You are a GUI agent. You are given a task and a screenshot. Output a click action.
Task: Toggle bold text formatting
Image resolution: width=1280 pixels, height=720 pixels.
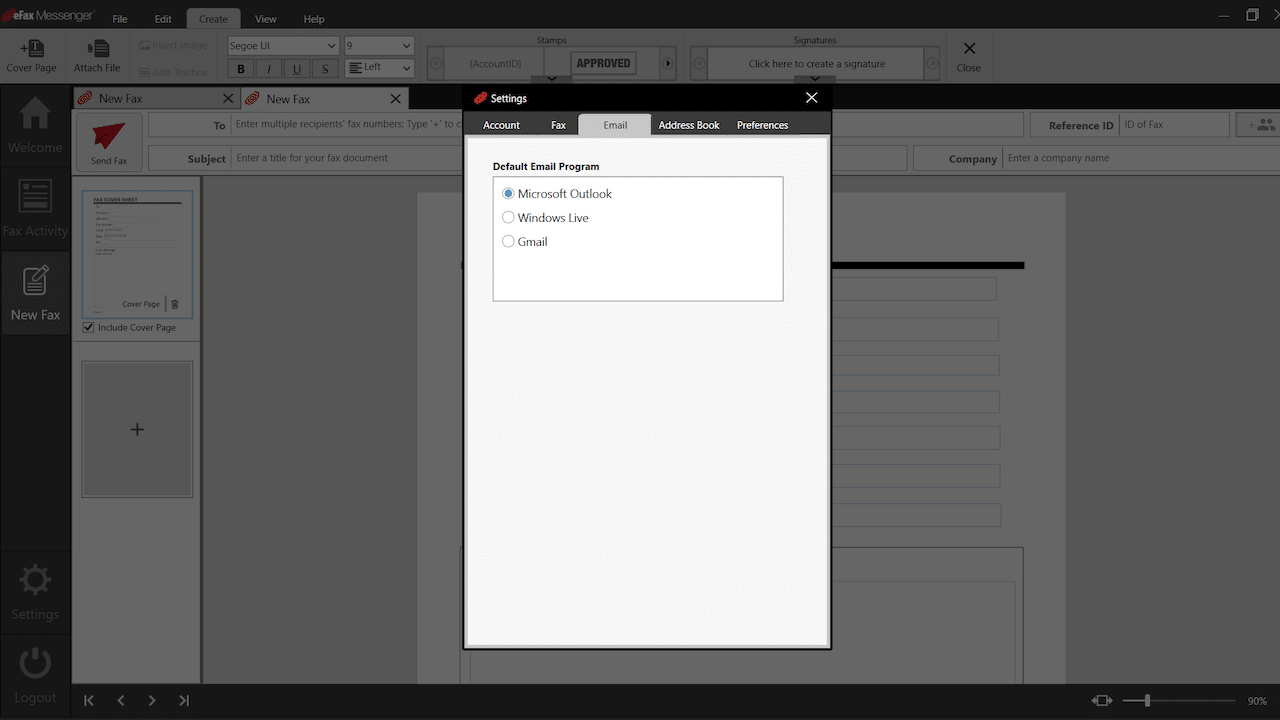coord(240,68)
